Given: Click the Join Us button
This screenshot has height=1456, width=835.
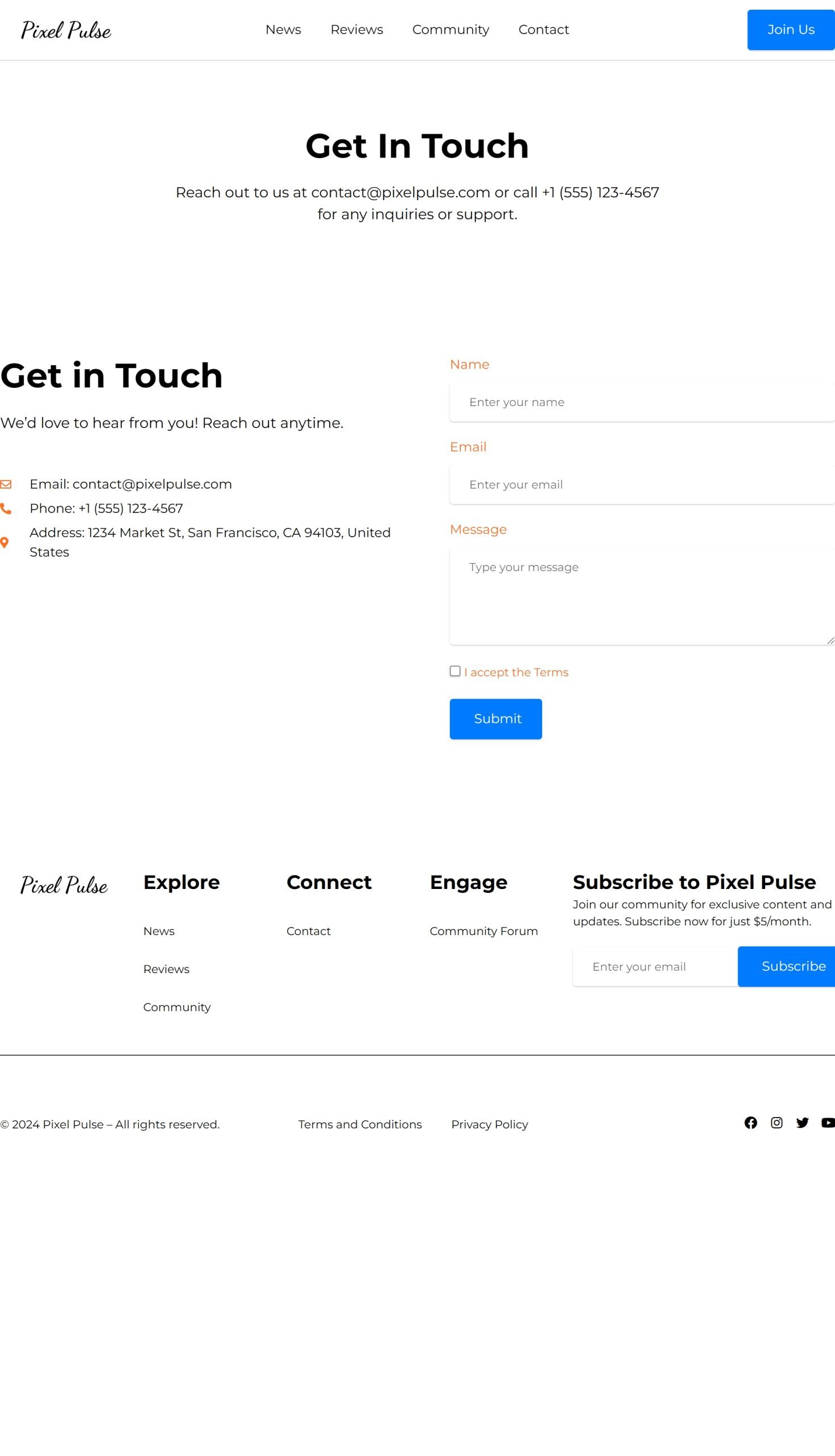Looking at the screenshot, I should [791, 30].
